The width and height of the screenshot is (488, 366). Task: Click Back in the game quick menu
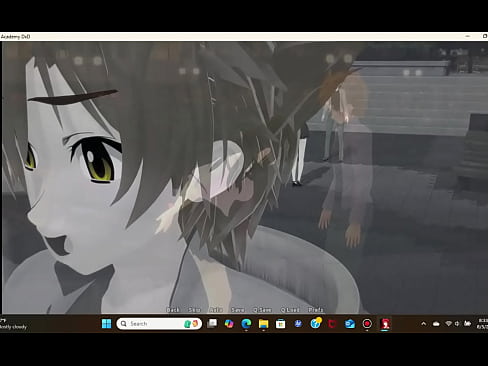(173, 310)
